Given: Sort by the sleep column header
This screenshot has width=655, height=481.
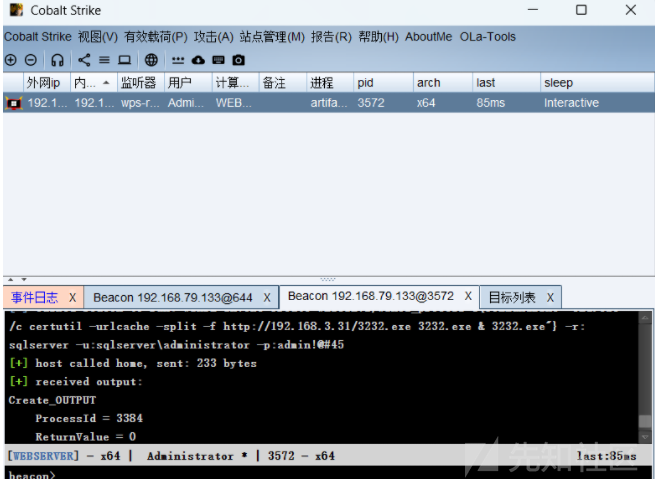Looking at the screenshot, I should tap(597, 83).
